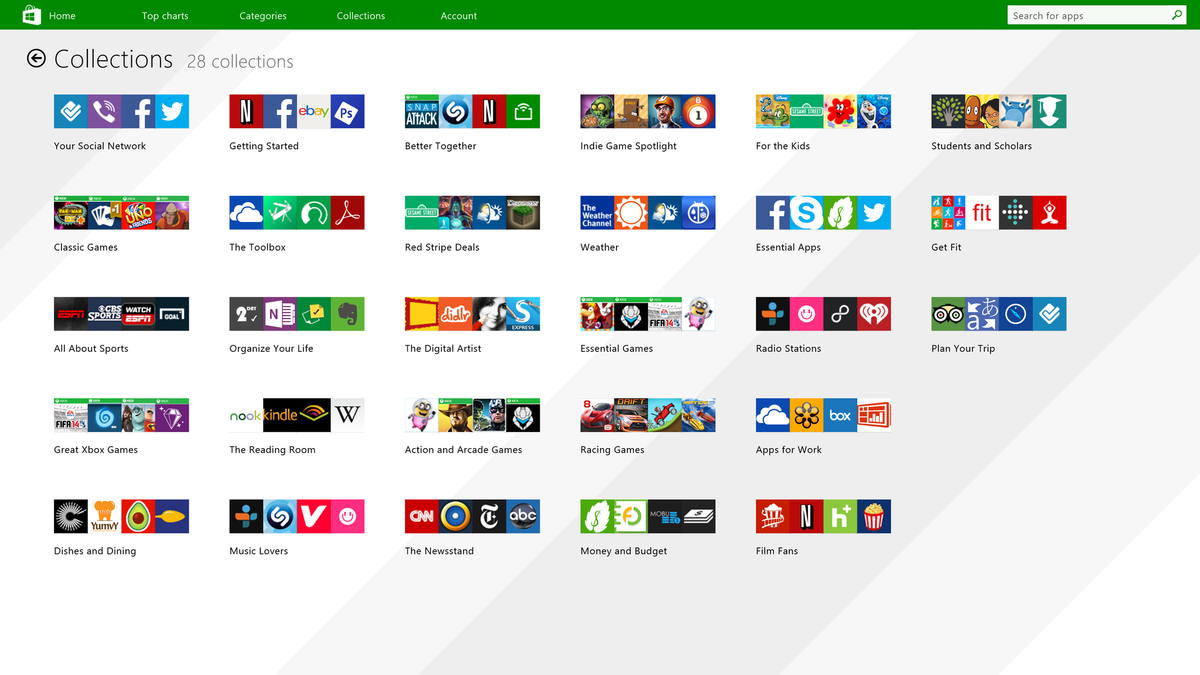
Task: Click iHeartRadio icon in Radio Stations
Action: (874, 314)
